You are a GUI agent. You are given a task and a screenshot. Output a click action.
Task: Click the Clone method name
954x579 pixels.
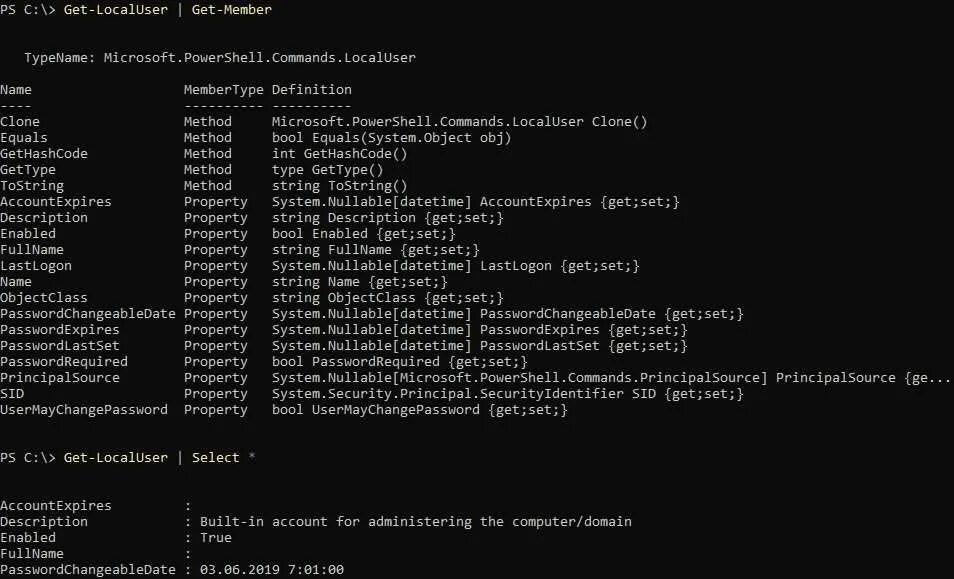pos(20,122)
